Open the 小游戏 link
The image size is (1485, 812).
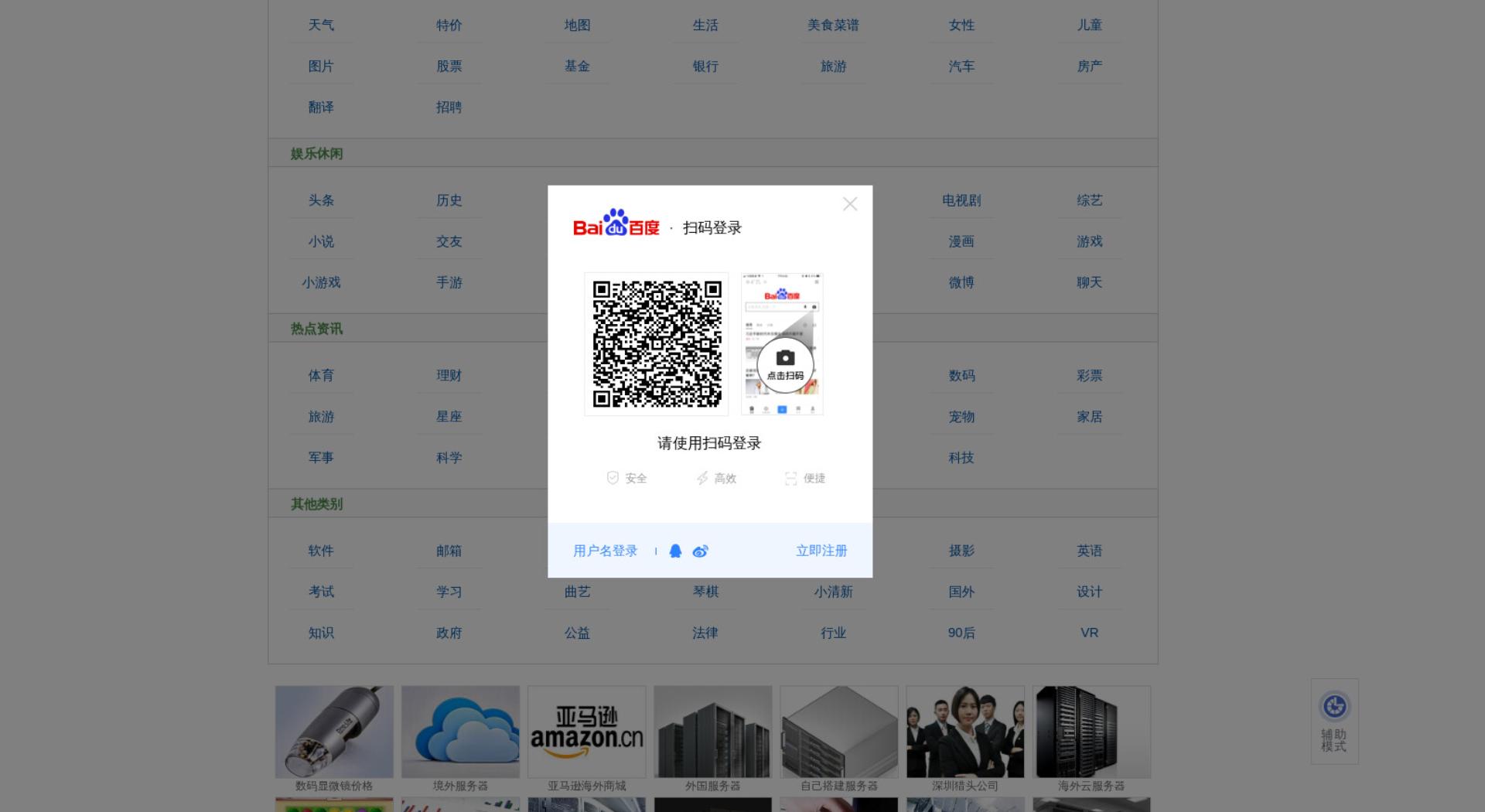tap(321, 282)
